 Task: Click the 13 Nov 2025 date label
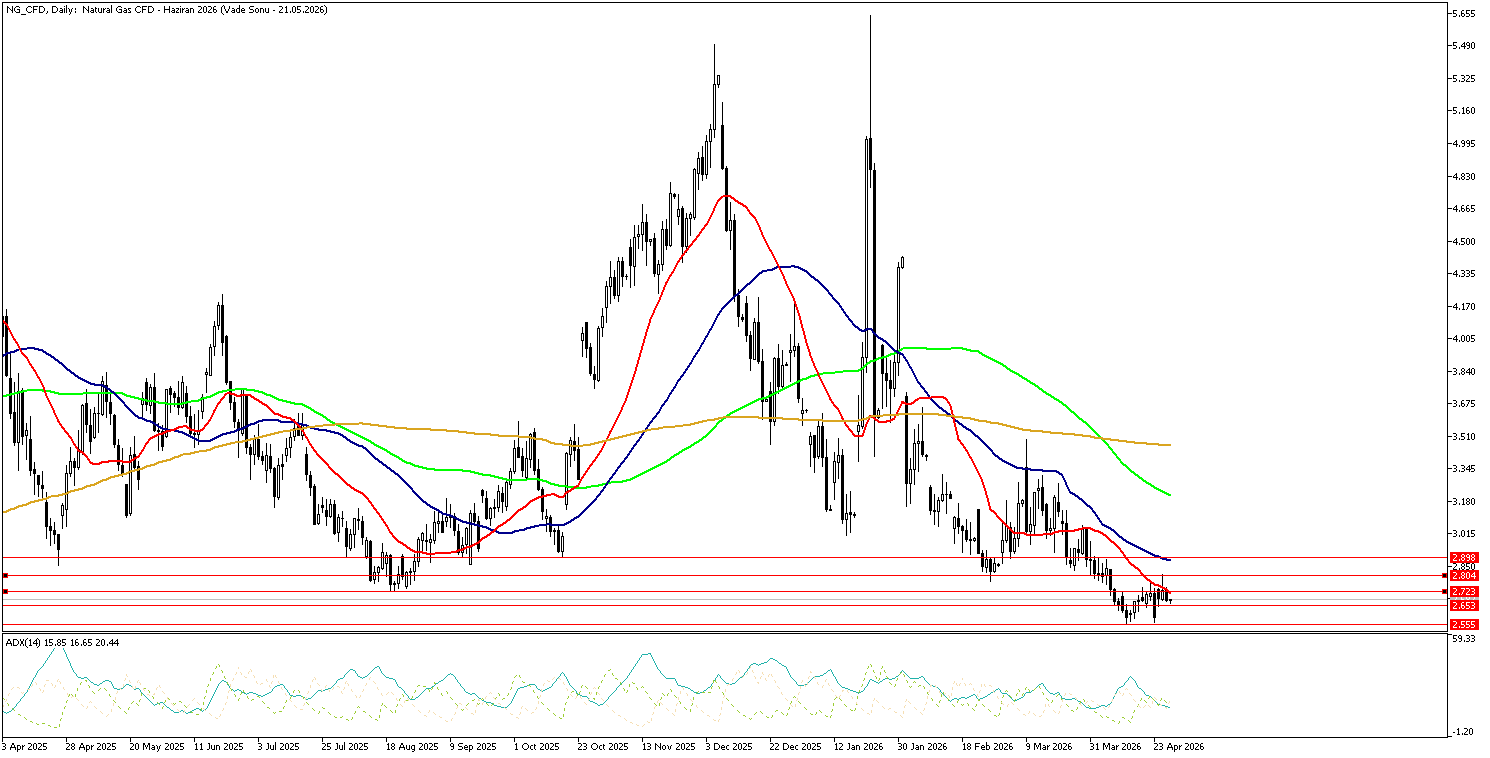coord(667,746)
